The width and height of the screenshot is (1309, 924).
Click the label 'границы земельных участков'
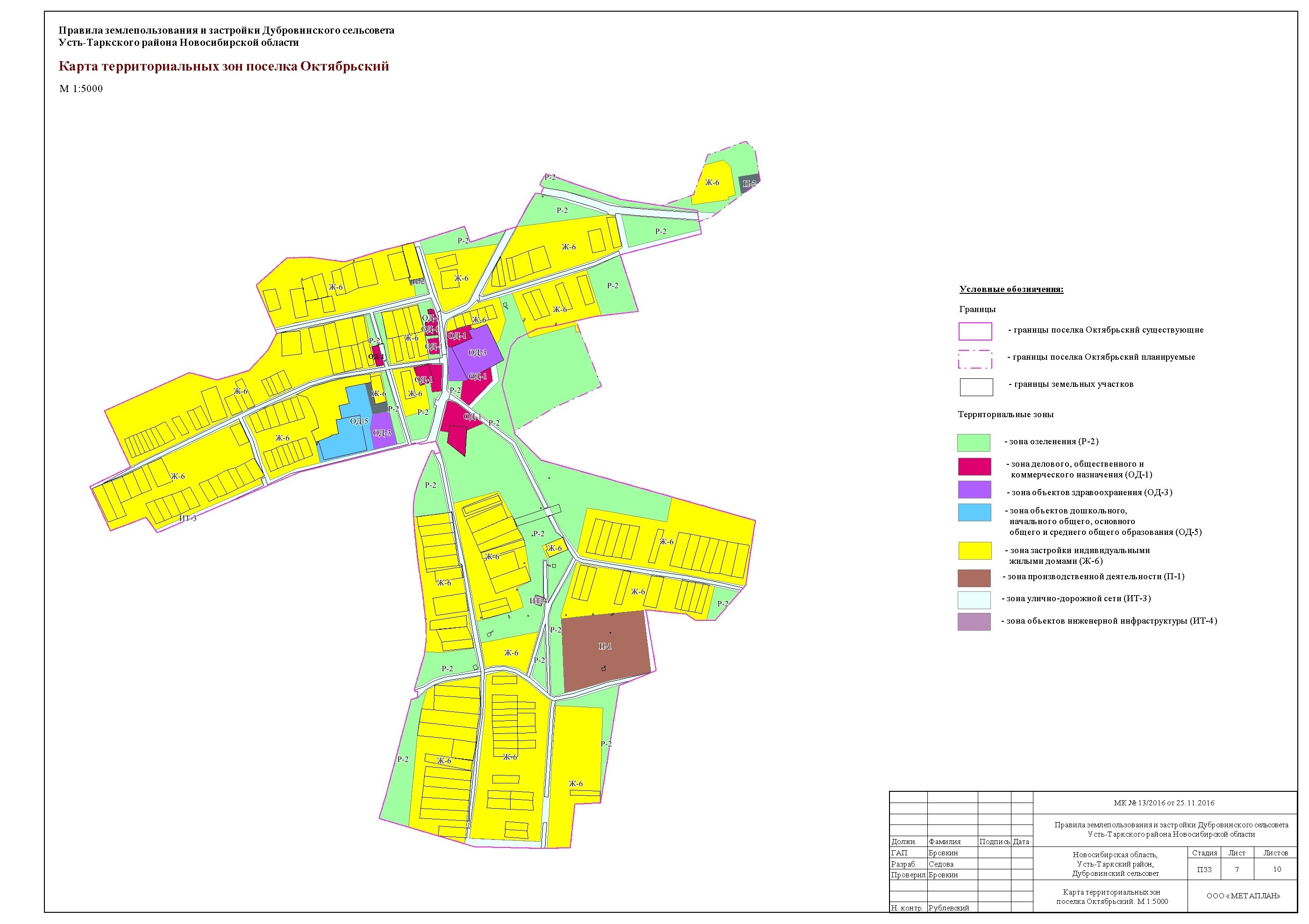pyautogui.click(x=1074, y=384)
